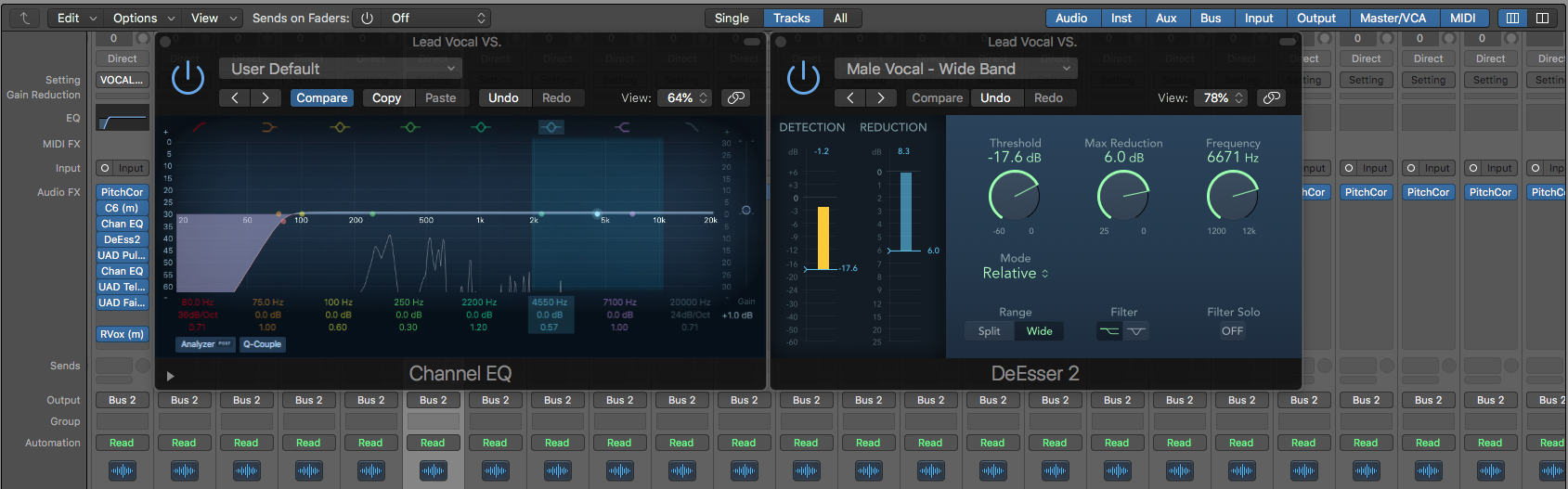This screenshot has height=489, width=1568.
Task: Click Threshold knob in DeEsser
Action: pos(1014,196)
